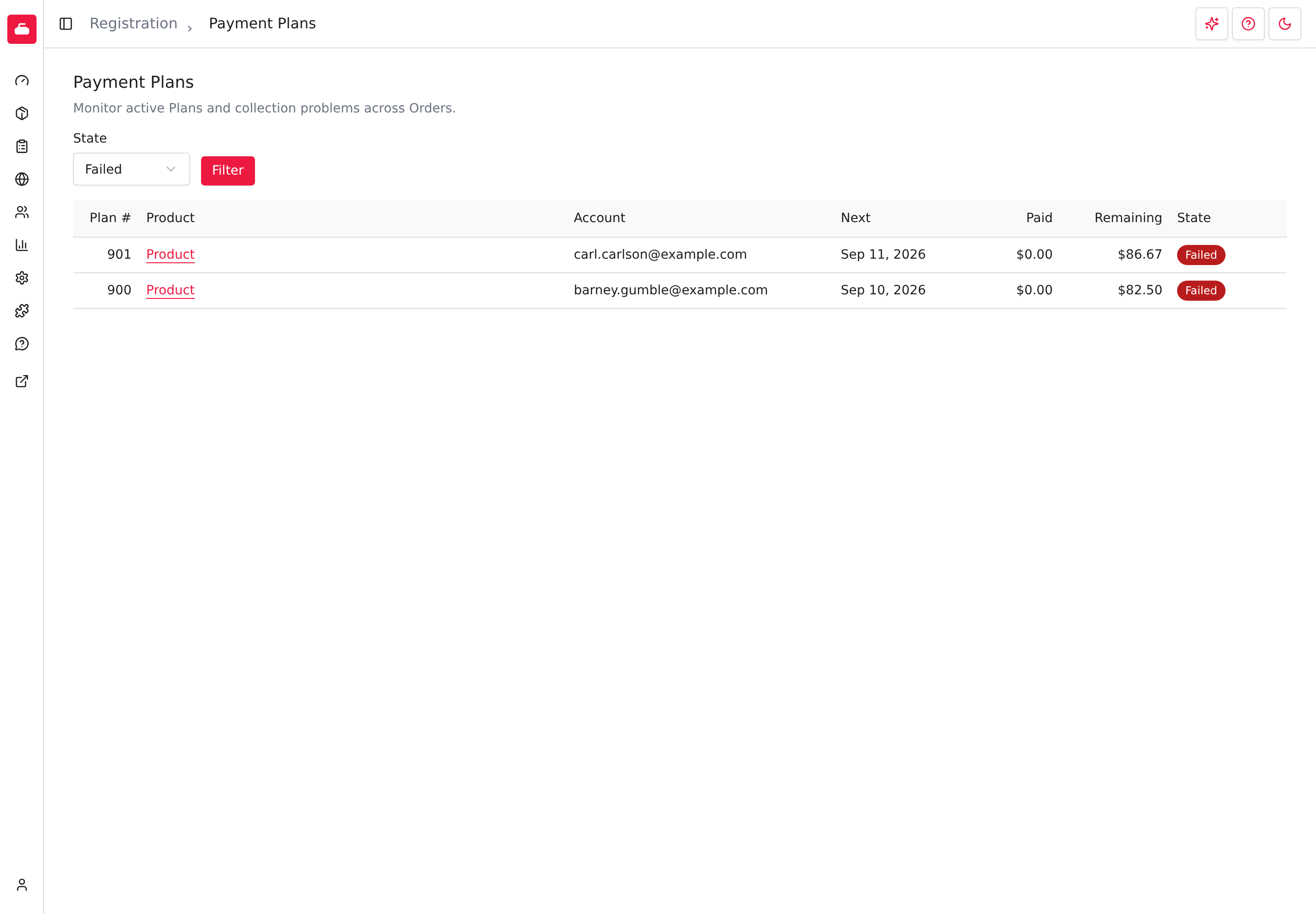This screenshot has height=914, width=1316.
Task: Open the State dropdown showing Failed
Action: (x=132, y=170)
